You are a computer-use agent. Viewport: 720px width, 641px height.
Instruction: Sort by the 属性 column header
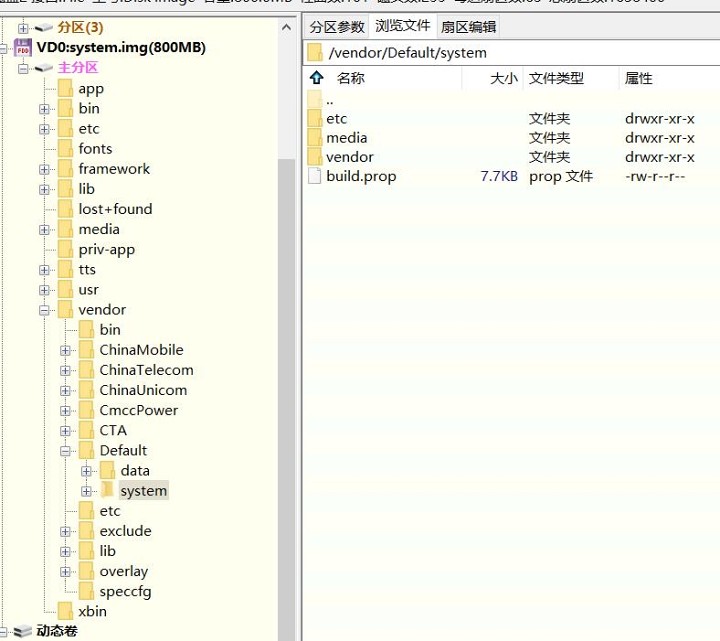638,78
